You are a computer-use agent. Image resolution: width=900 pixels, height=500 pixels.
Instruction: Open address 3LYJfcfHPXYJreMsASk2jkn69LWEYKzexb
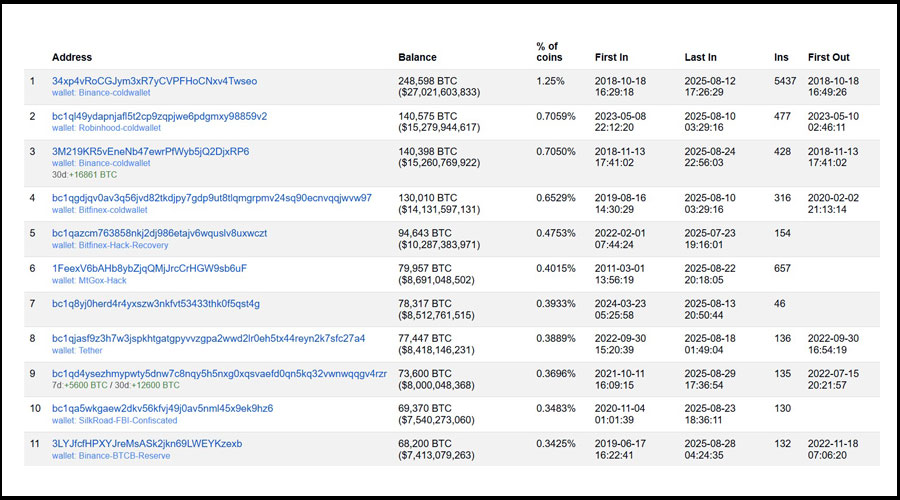coord(147,443)
